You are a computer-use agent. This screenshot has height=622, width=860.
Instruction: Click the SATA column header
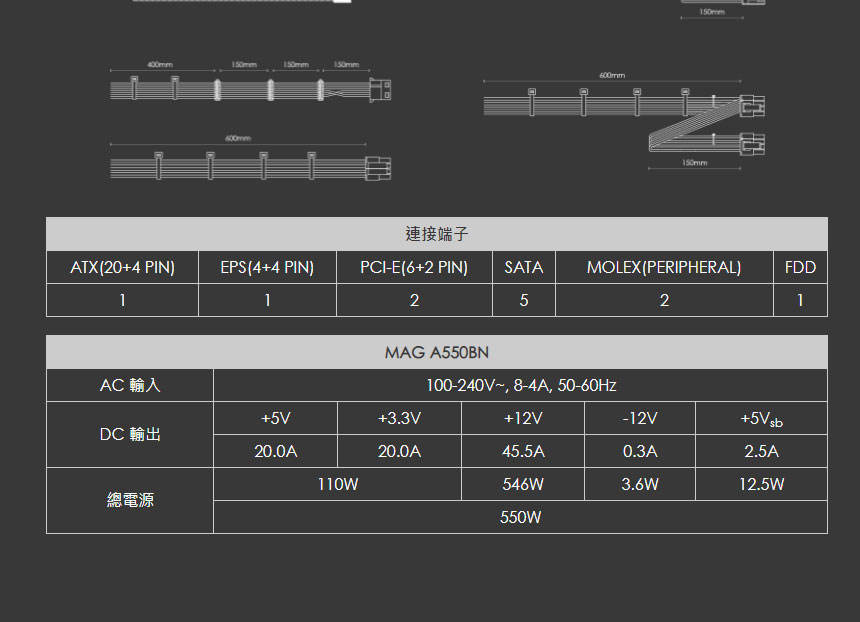click(x=524, y=267)
